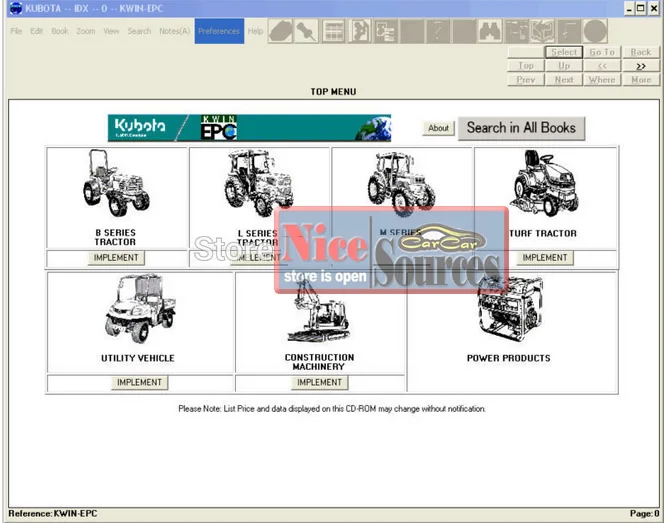Click the About button
This screenshot has width=664, height=523.
click(x=438, y=128)
